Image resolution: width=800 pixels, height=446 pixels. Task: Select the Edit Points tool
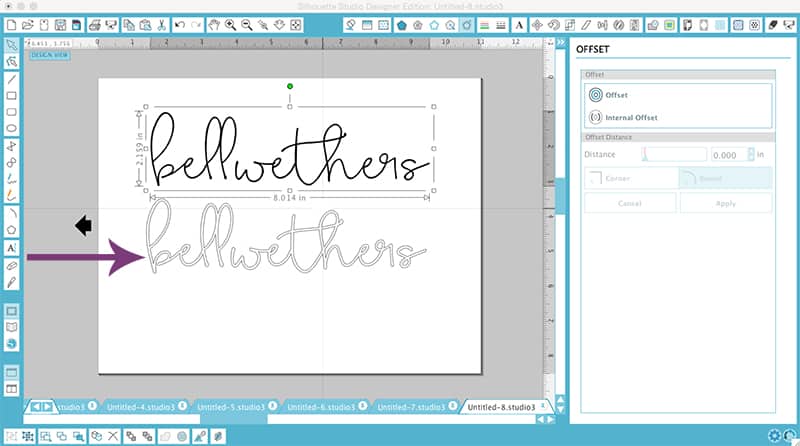click(x=11, y=62)
